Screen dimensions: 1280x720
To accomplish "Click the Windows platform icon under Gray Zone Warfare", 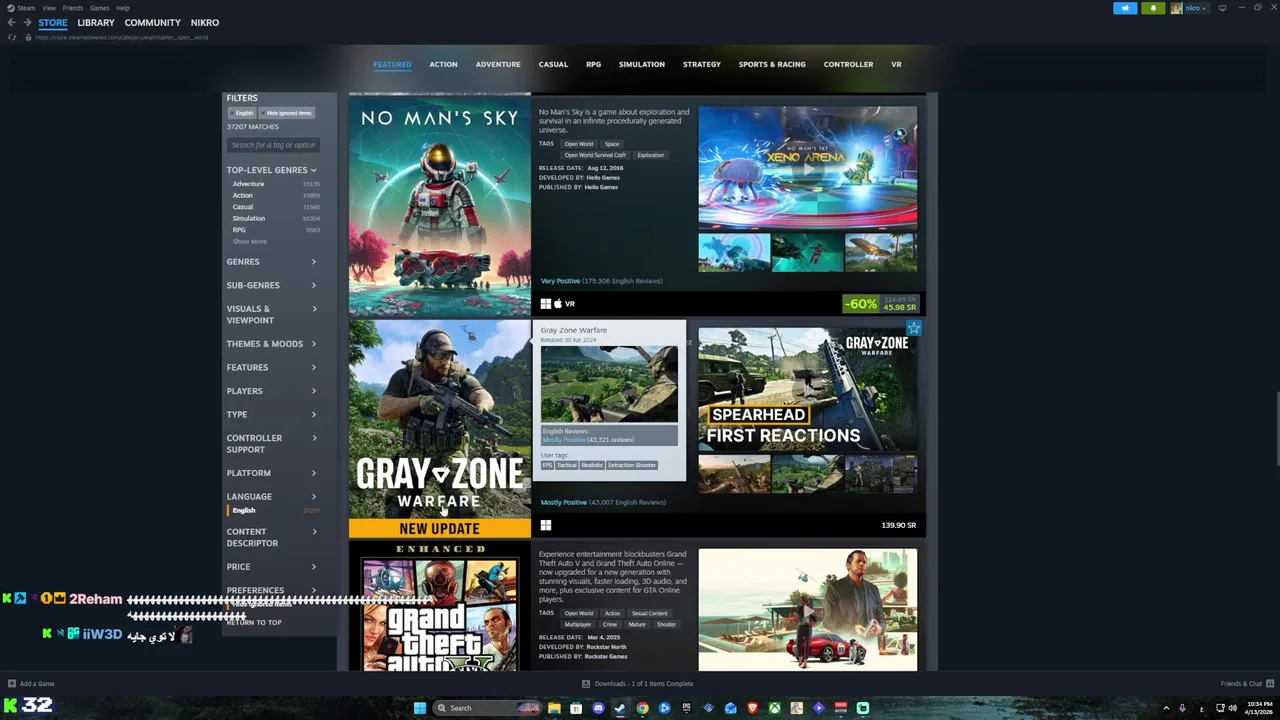I will (x=546, y=525).
